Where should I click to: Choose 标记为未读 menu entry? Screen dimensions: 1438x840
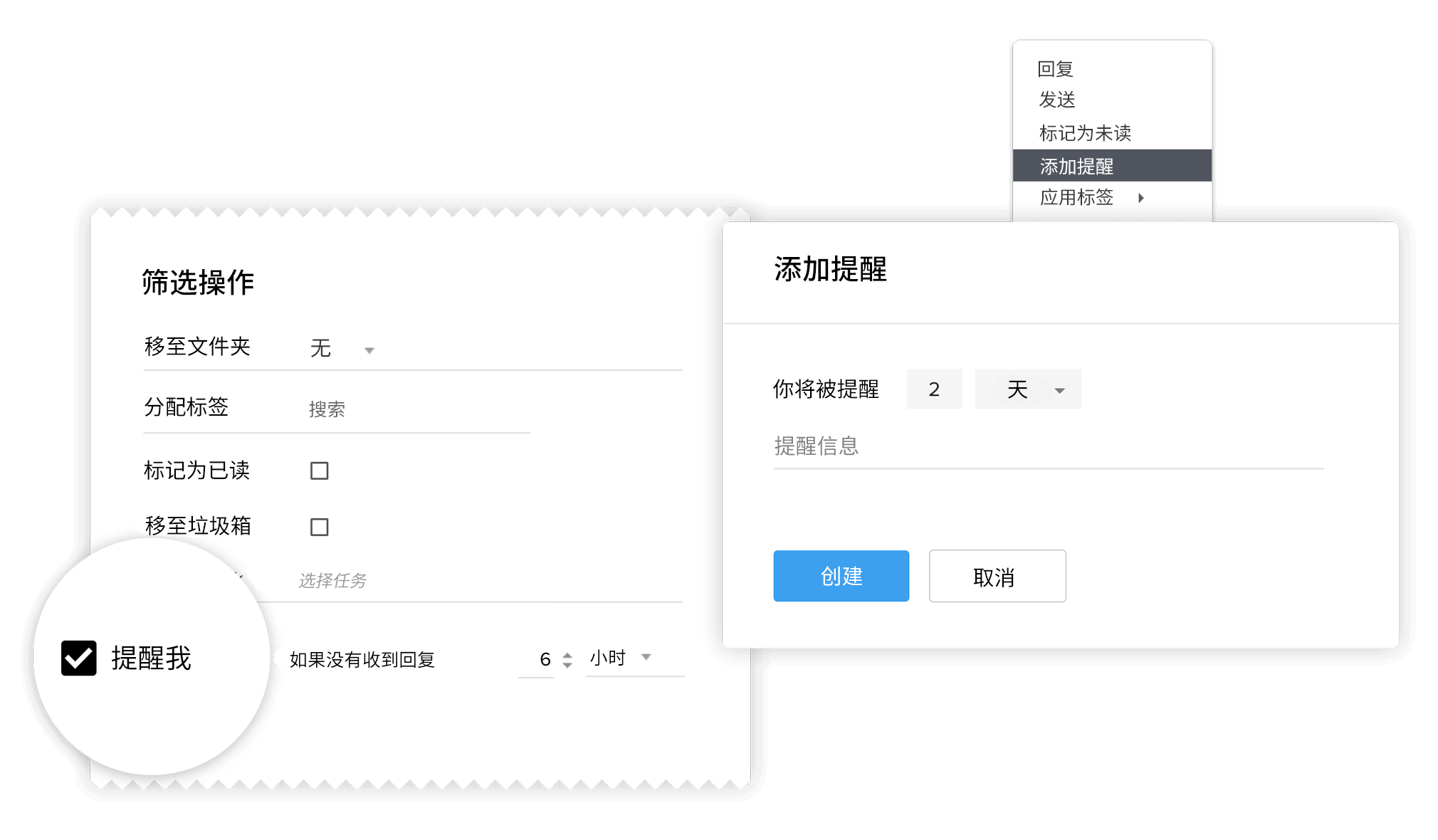pos(1085,133)
